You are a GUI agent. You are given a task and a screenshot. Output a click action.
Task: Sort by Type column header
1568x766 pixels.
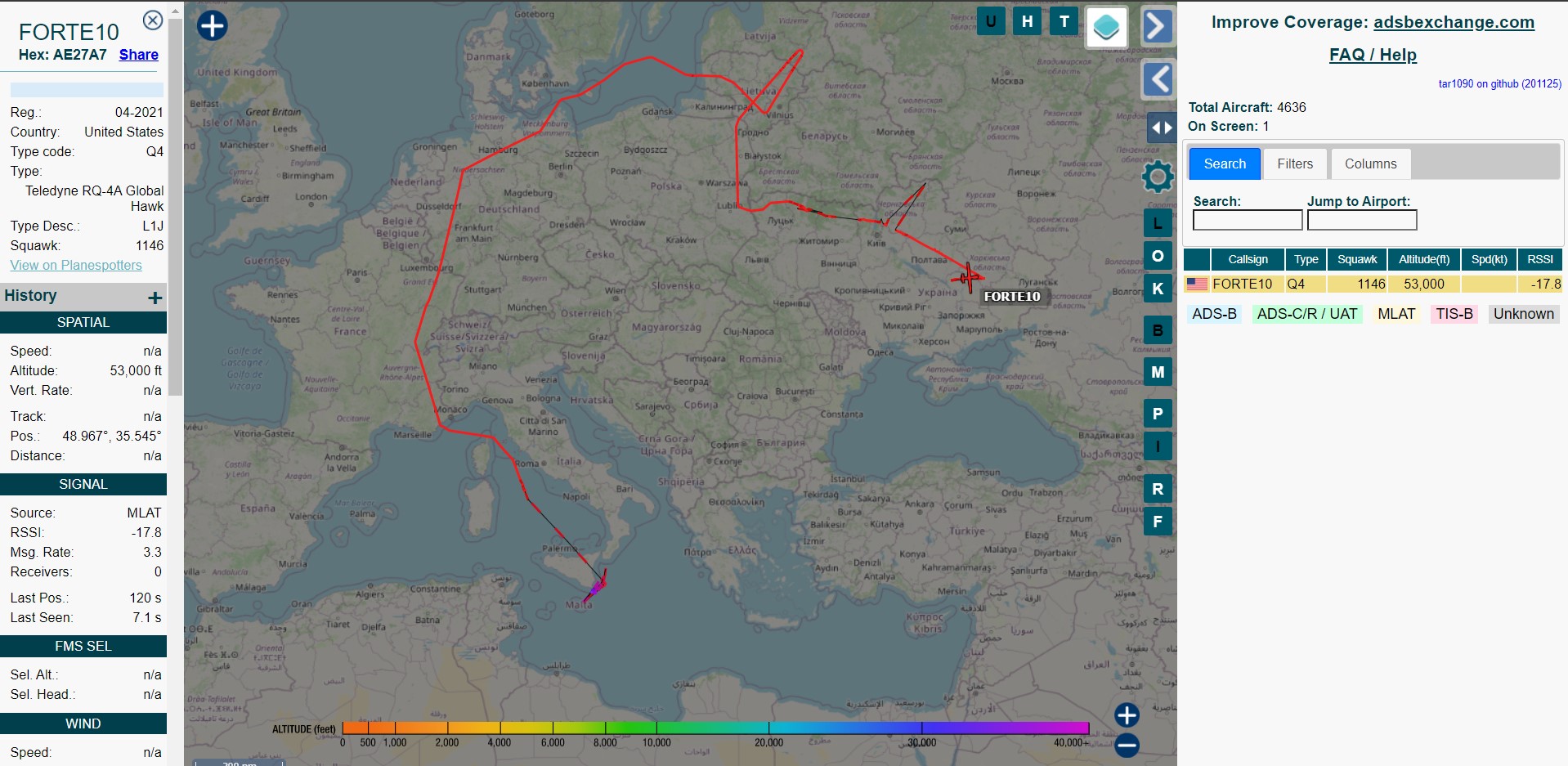click(x=1306, y=259)
